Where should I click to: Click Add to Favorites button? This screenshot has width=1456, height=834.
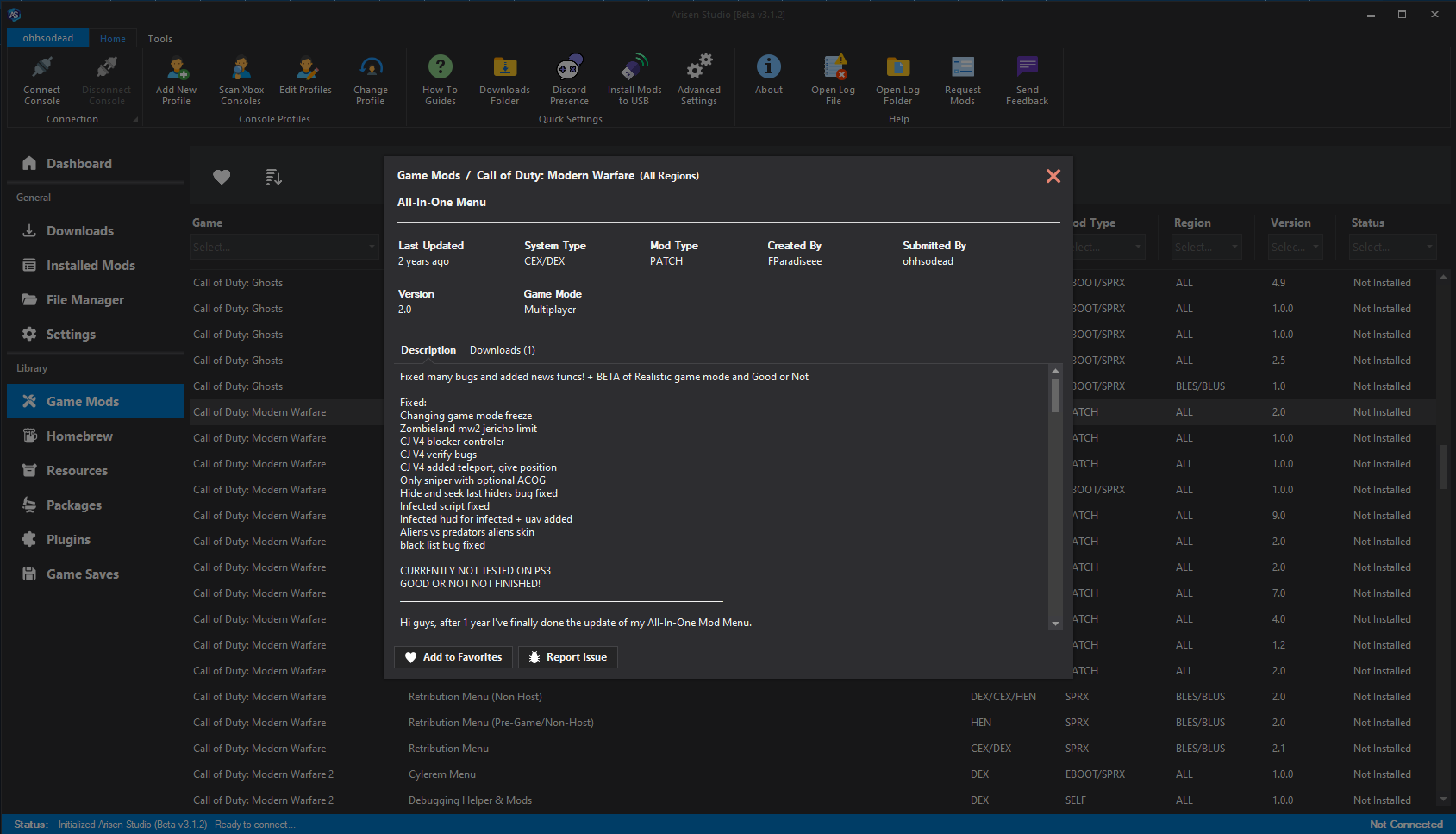tap(453, 657)
